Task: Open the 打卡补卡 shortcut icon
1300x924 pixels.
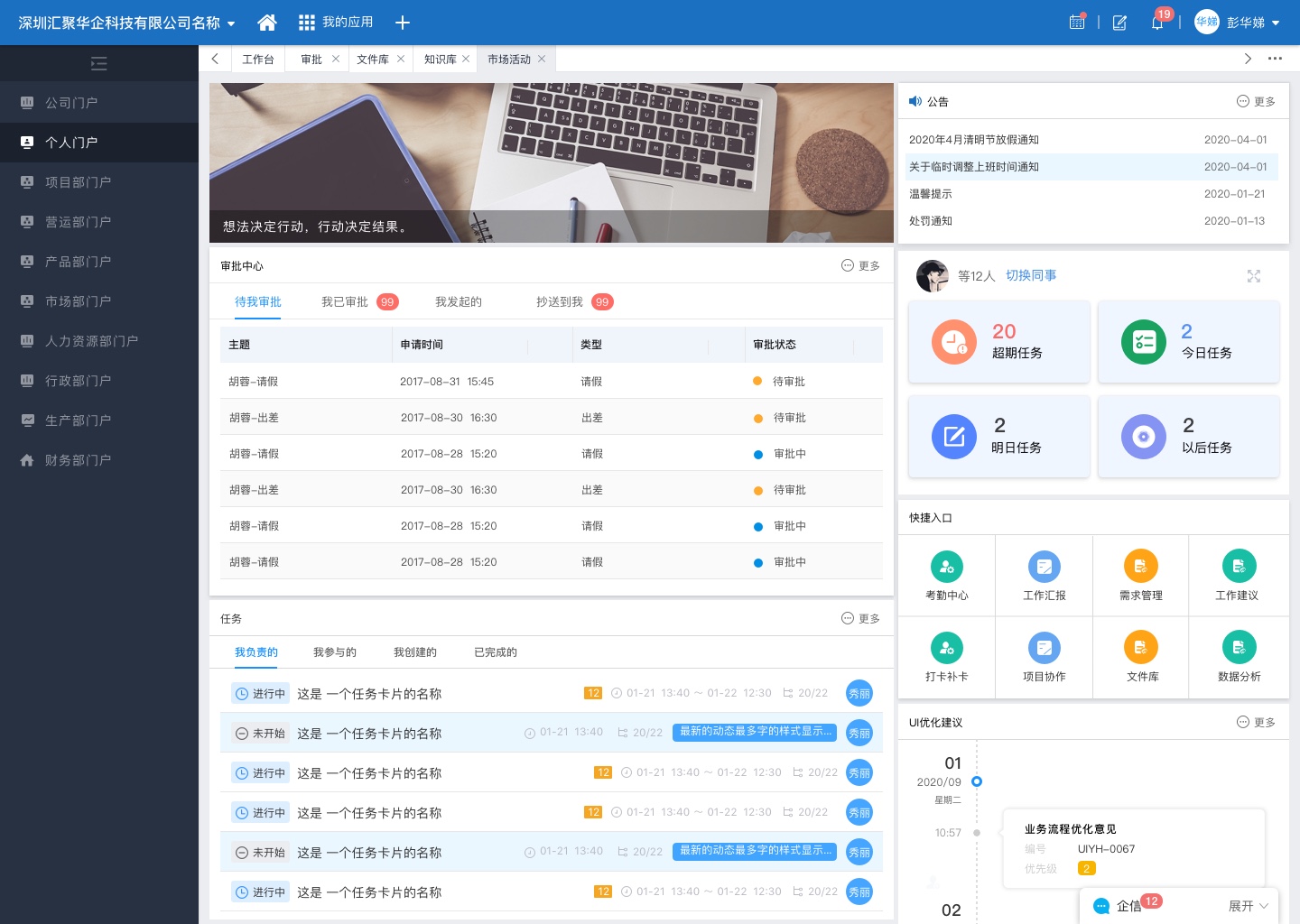Action: point(946,647)
